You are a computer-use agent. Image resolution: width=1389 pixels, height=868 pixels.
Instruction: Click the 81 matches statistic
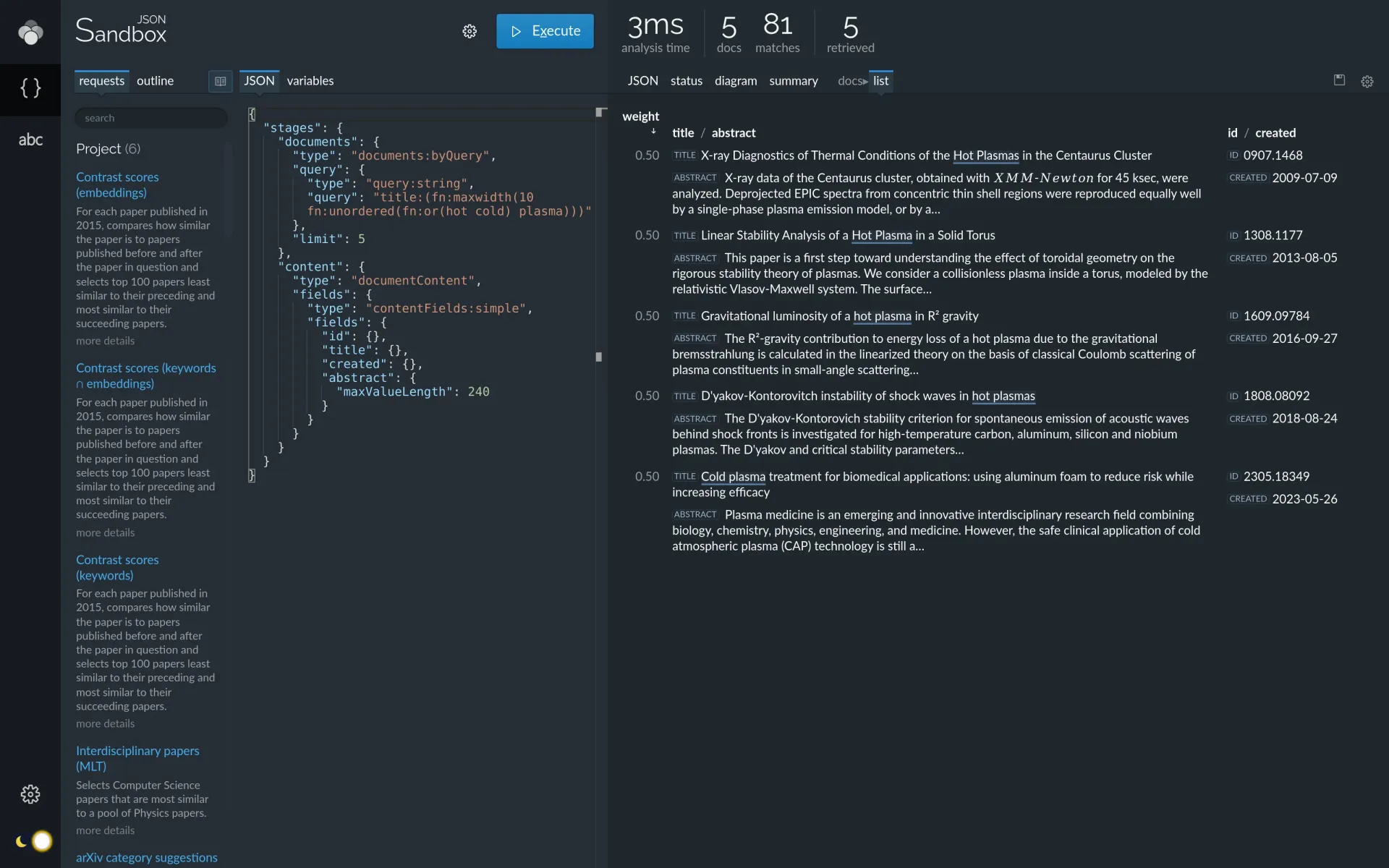(x=778, y=33)
